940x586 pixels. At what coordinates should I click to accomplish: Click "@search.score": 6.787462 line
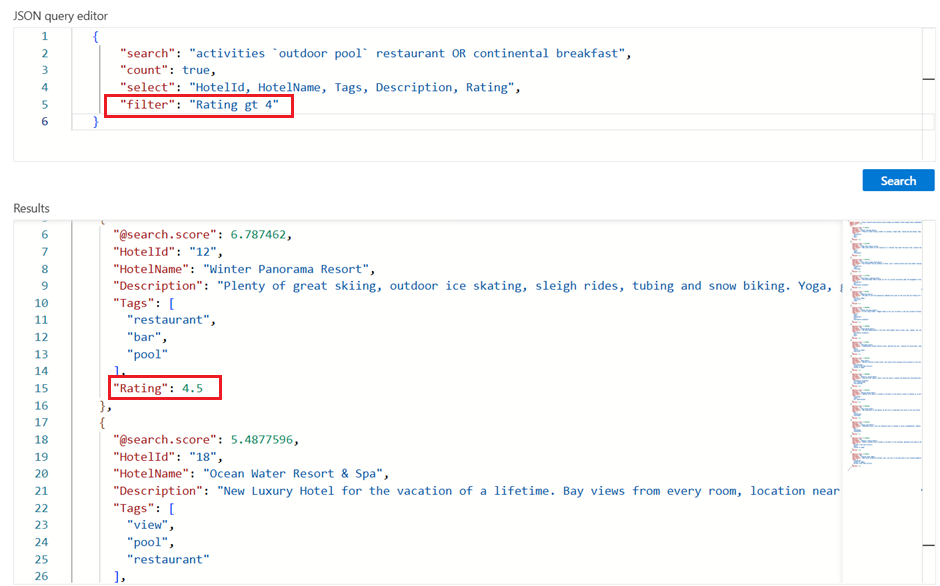[202, 235]
